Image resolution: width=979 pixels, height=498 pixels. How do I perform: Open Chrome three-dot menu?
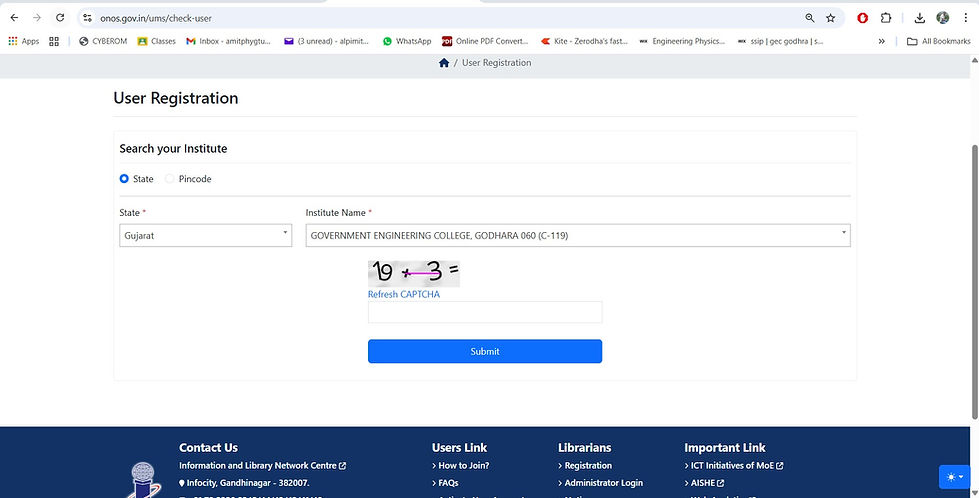966,18
